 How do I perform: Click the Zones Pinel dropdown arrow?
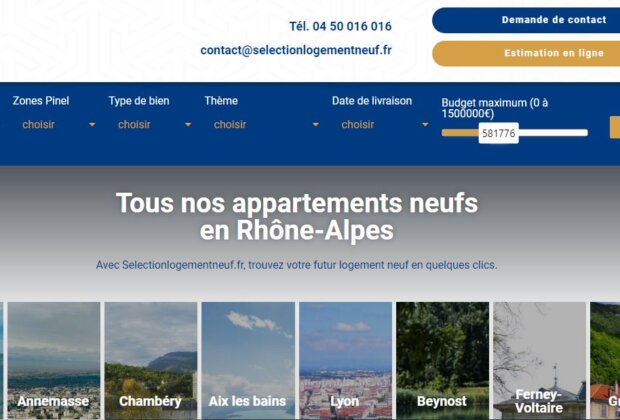[x=92, y=125]
